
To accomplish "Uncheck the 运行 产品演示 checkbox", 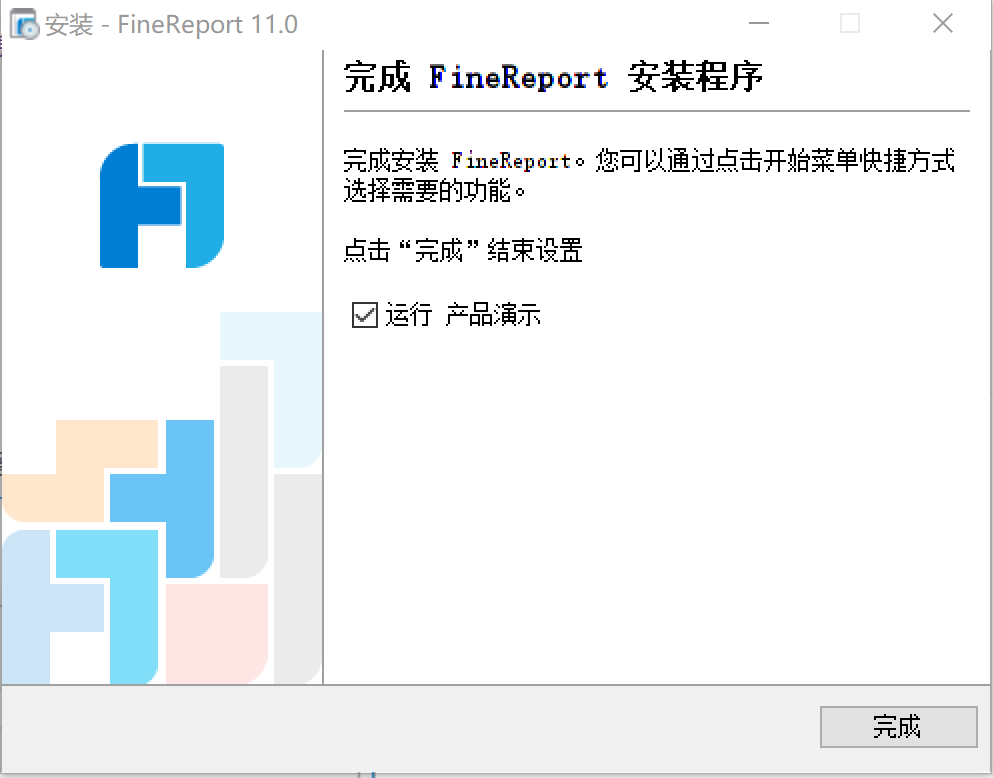I will click(x=365, y=315).
